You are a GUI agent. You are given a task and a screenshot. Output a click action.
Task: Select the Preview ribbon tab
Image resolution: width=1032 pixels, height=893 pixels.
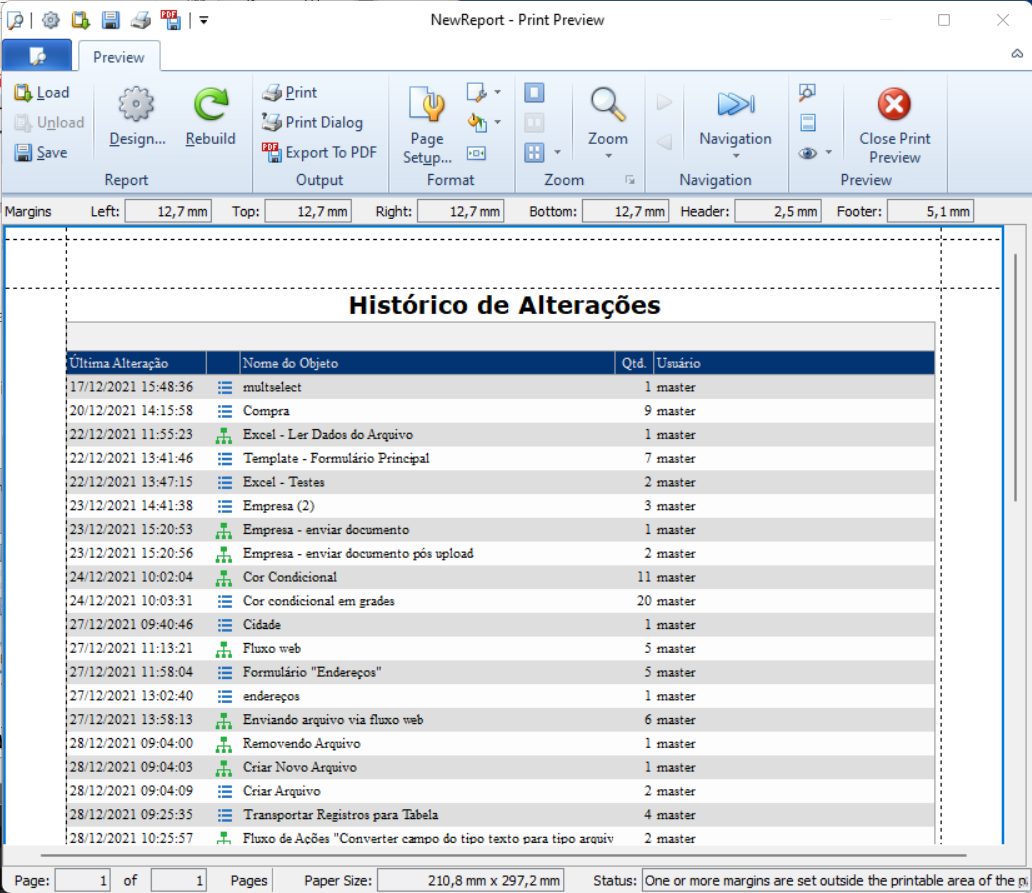pos(119,57)
